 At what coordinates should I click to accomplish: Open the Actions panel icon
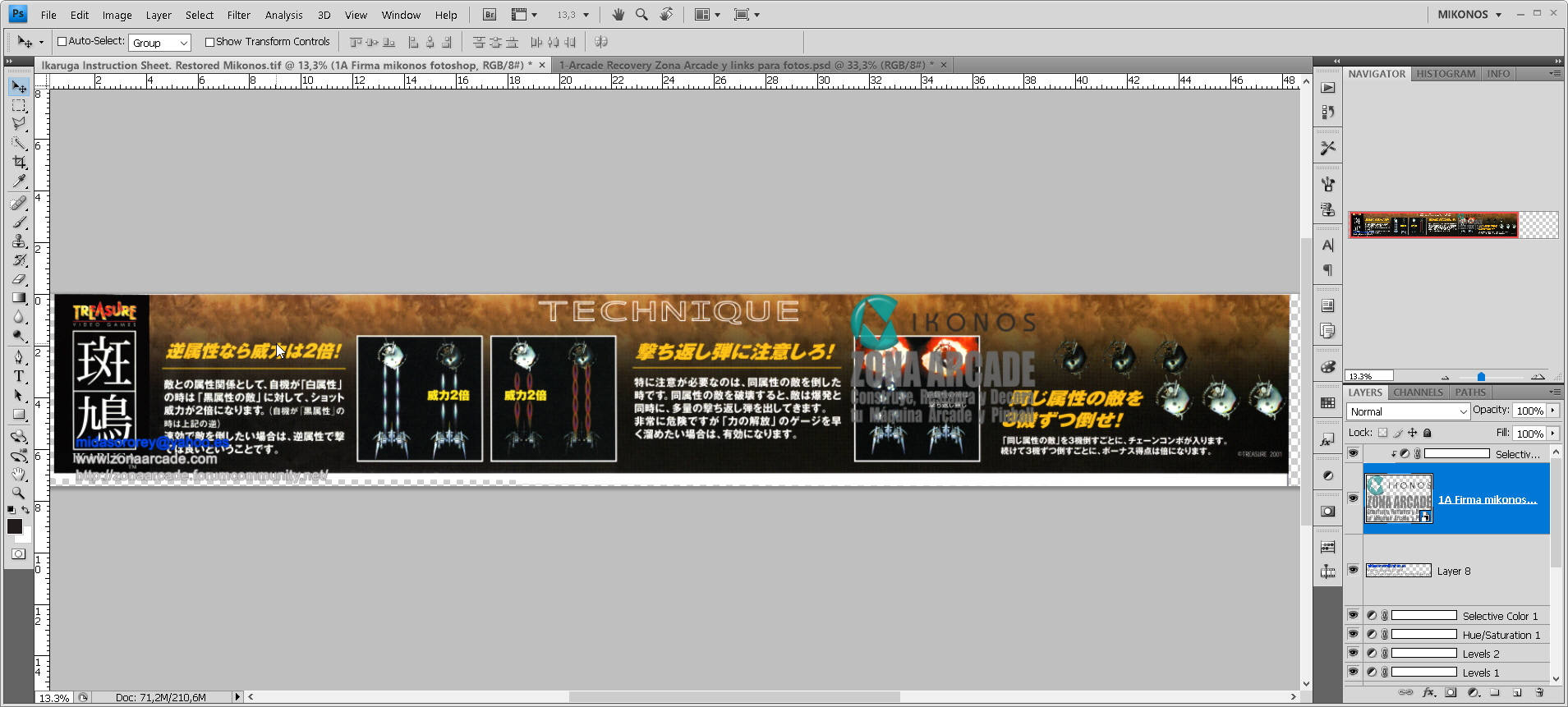1328,88
